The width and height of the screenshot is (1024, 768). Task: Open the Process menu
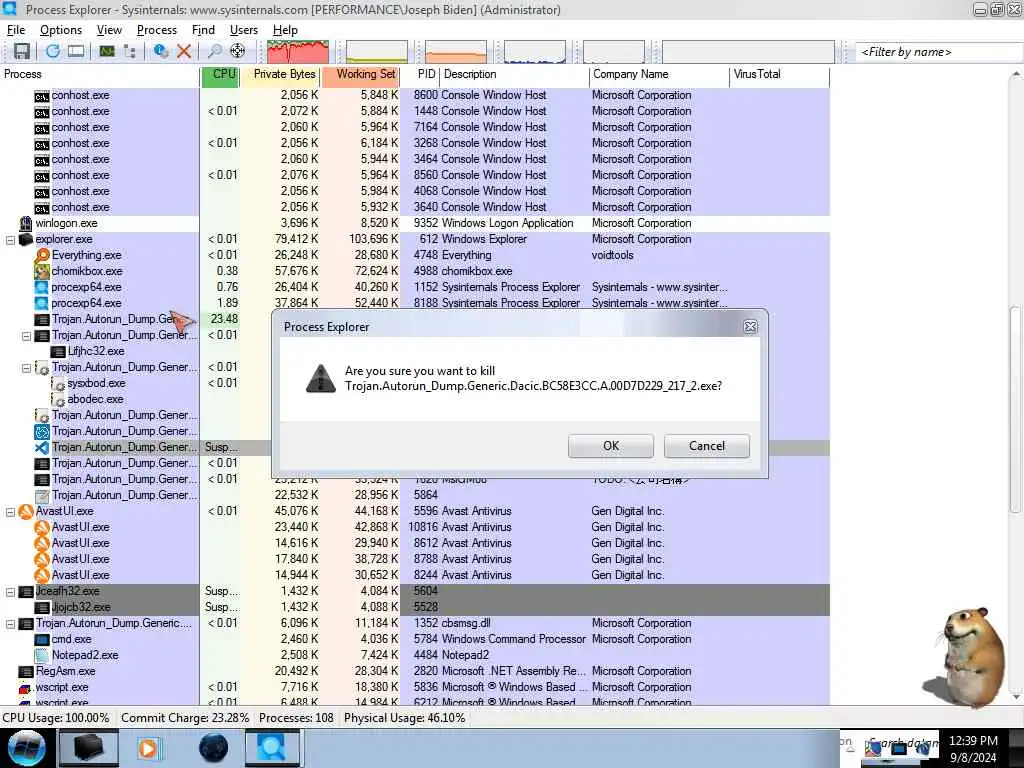click(157, 30)
